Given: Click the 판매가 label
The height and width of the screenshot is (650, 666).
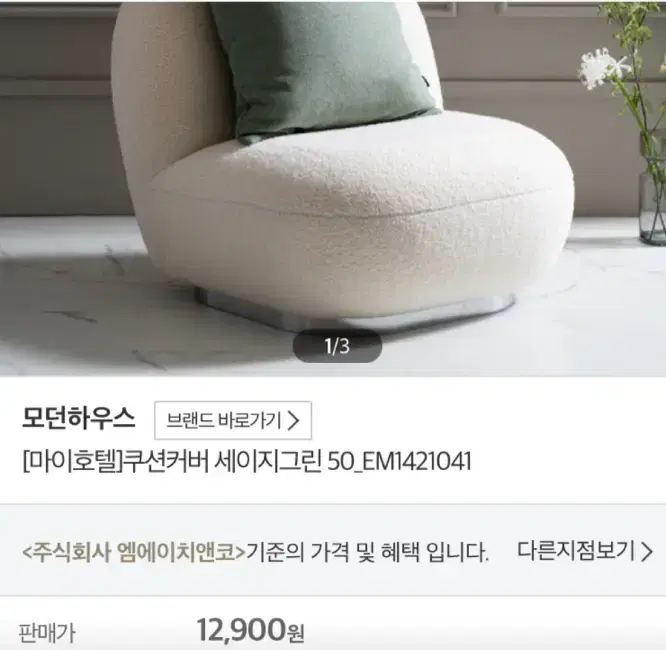Looking at the screenshot, I should [47, 633].
